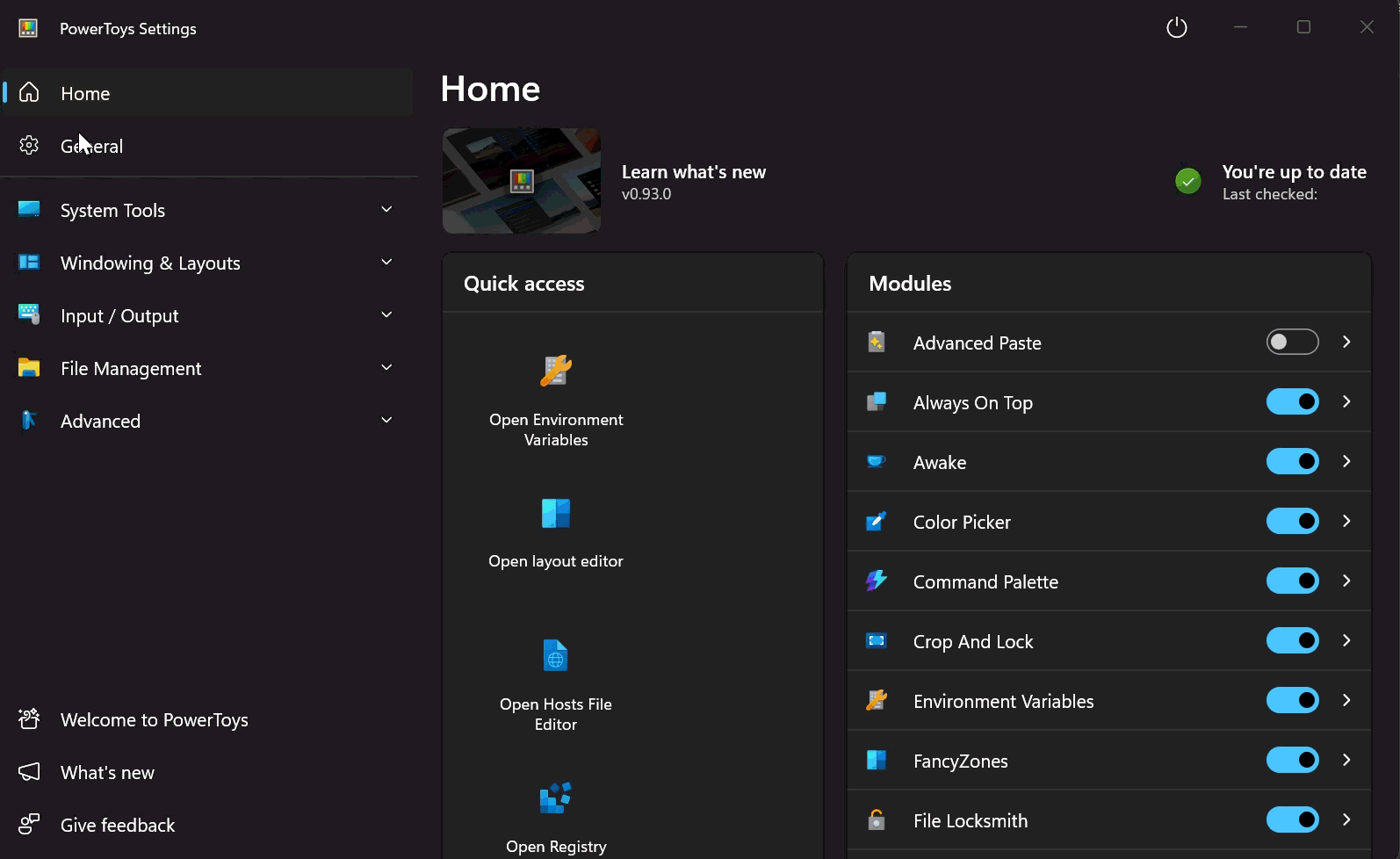
Task: Click the Open Environment Variables wrench icon
Action: [x=556, y=371]
